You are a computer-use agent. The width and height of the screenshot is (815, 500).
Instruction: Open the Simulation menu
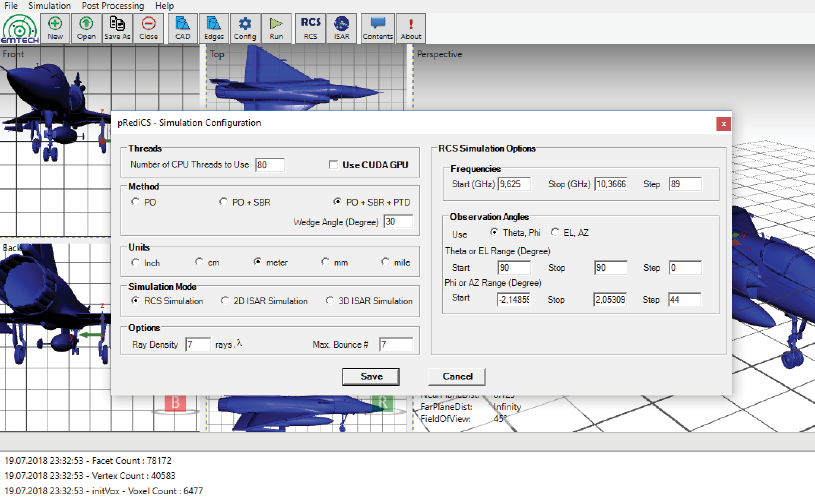point(49,6)
